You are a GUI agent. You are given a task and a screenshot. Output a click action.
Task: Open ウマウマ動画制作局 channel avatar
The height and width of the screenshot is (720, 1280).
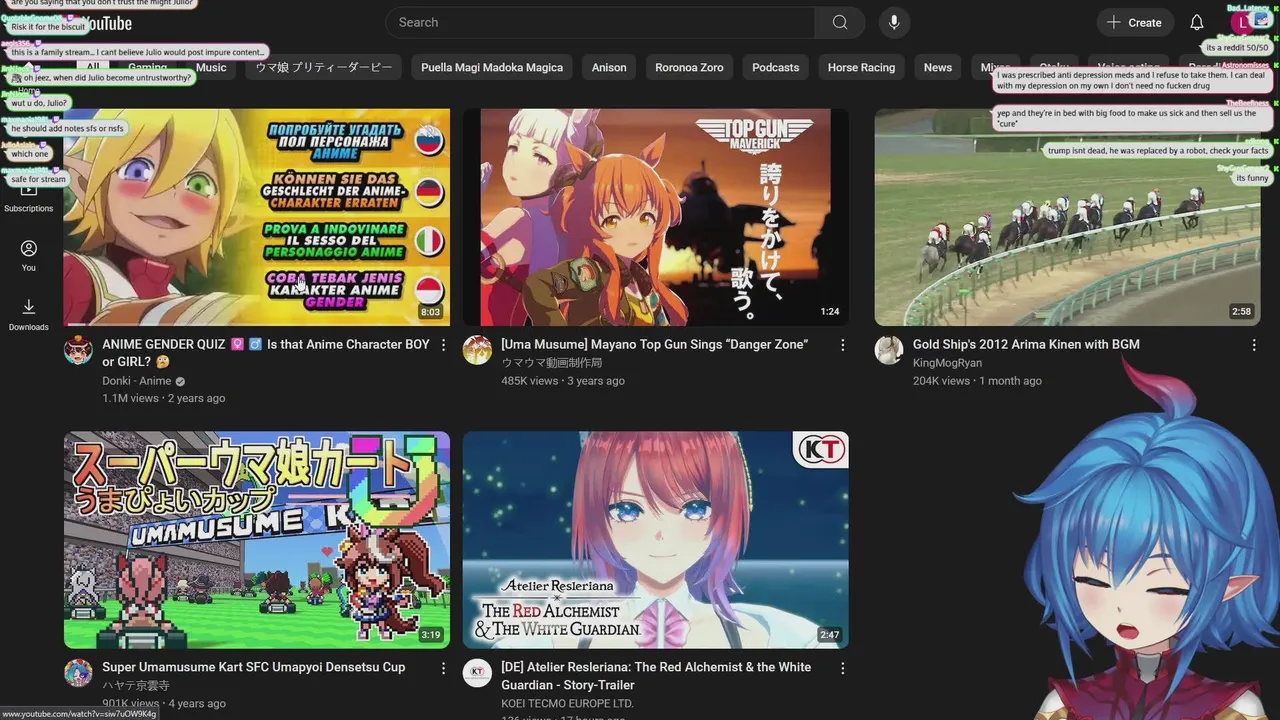pos(477,350)
